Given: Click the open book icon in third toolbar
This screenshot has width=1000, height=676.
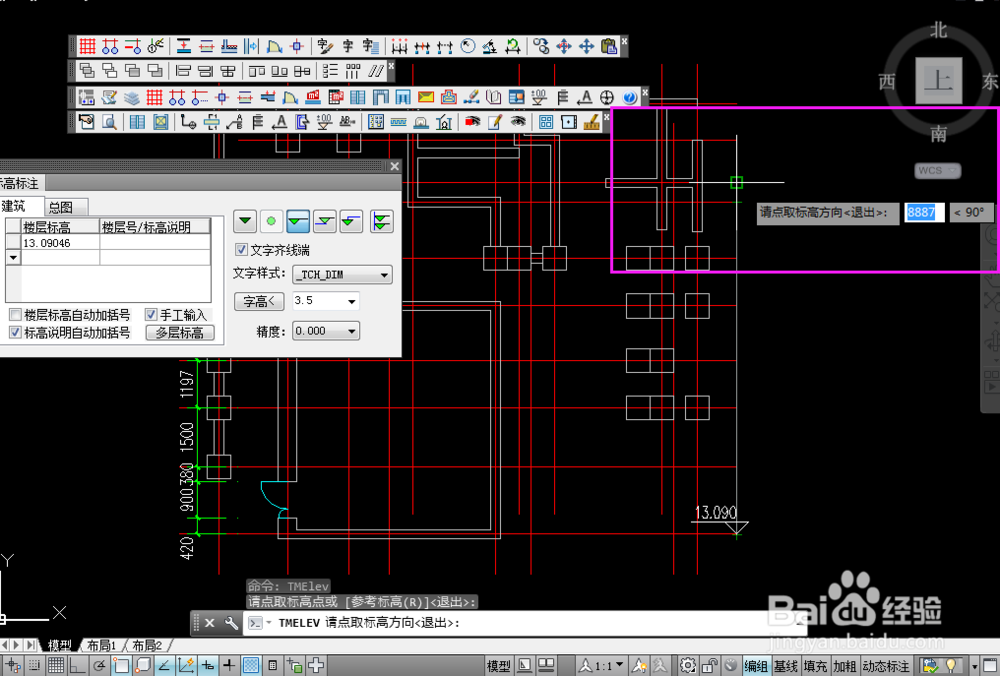Looking at the screenshot, I should 494,98.
